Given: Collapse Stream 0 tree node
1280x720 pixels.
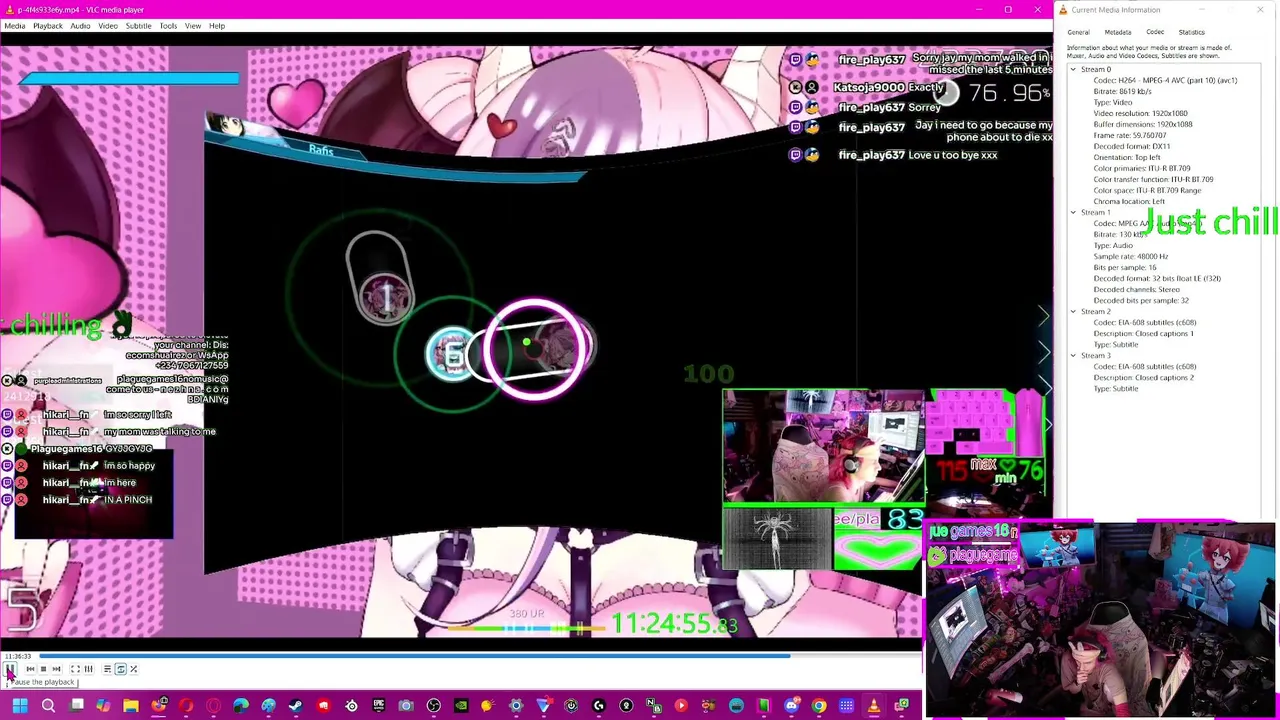Looking at the screenshot, I should click(x=1073, y=69).
